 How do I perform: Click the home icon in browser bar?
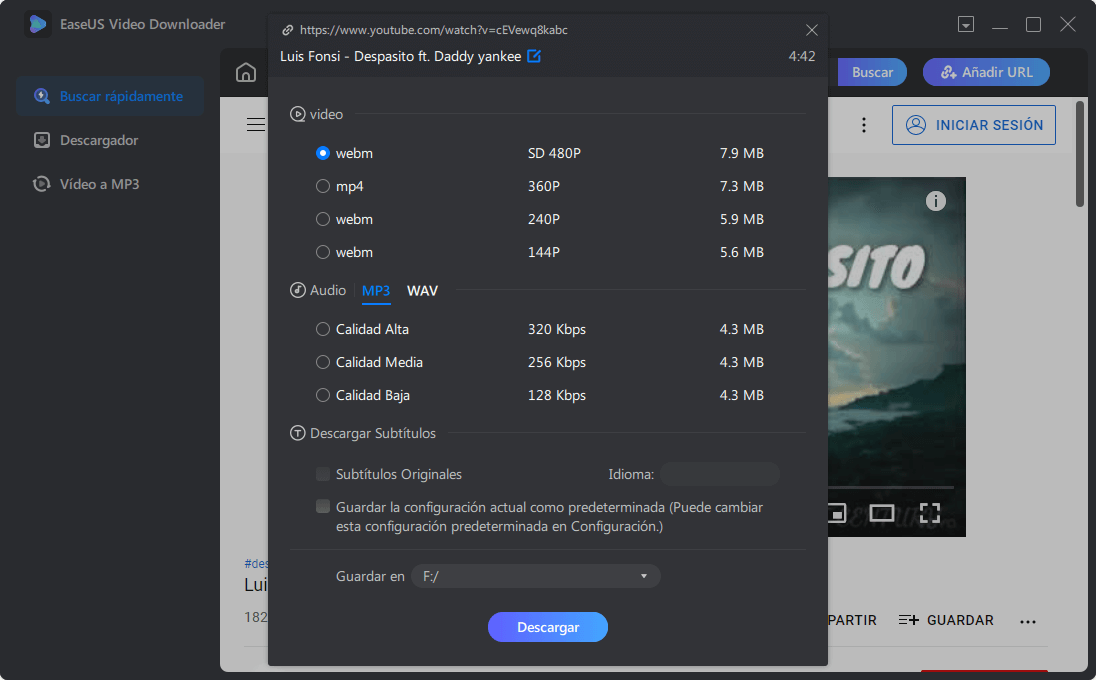tap(245, 73)
